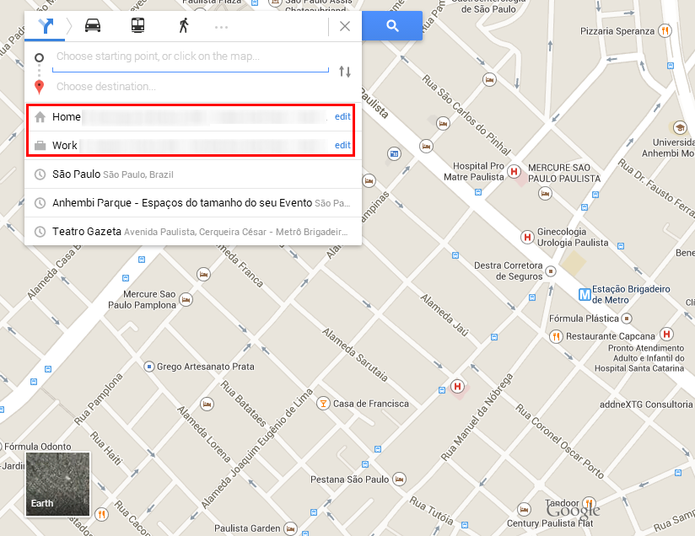The height and width of the screenshot is (536, 695).
Task: Select Fórmula Plástica place marker
Action: click(626, 318)
